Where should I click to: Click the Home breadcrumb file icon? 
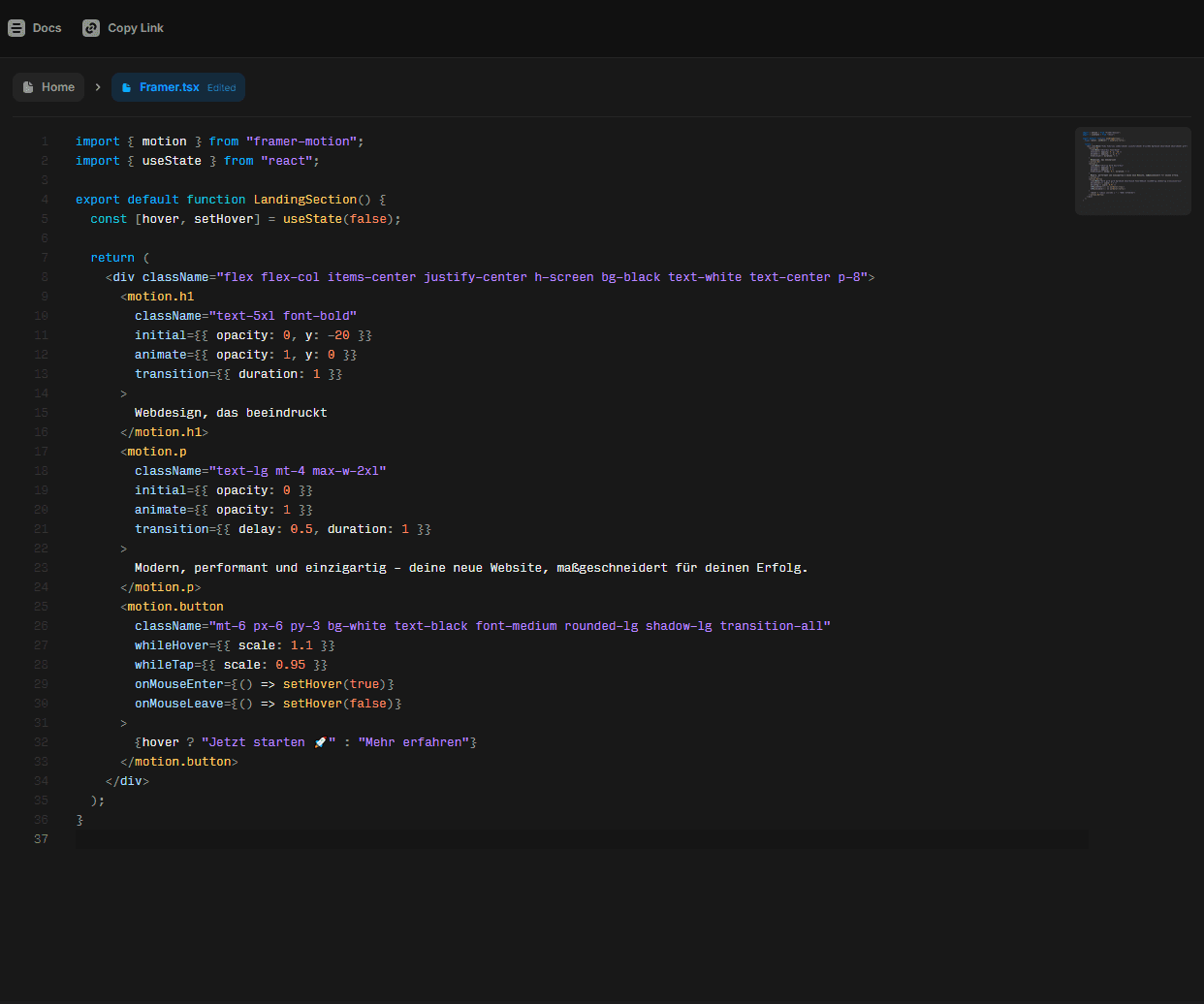click(28, 87)
